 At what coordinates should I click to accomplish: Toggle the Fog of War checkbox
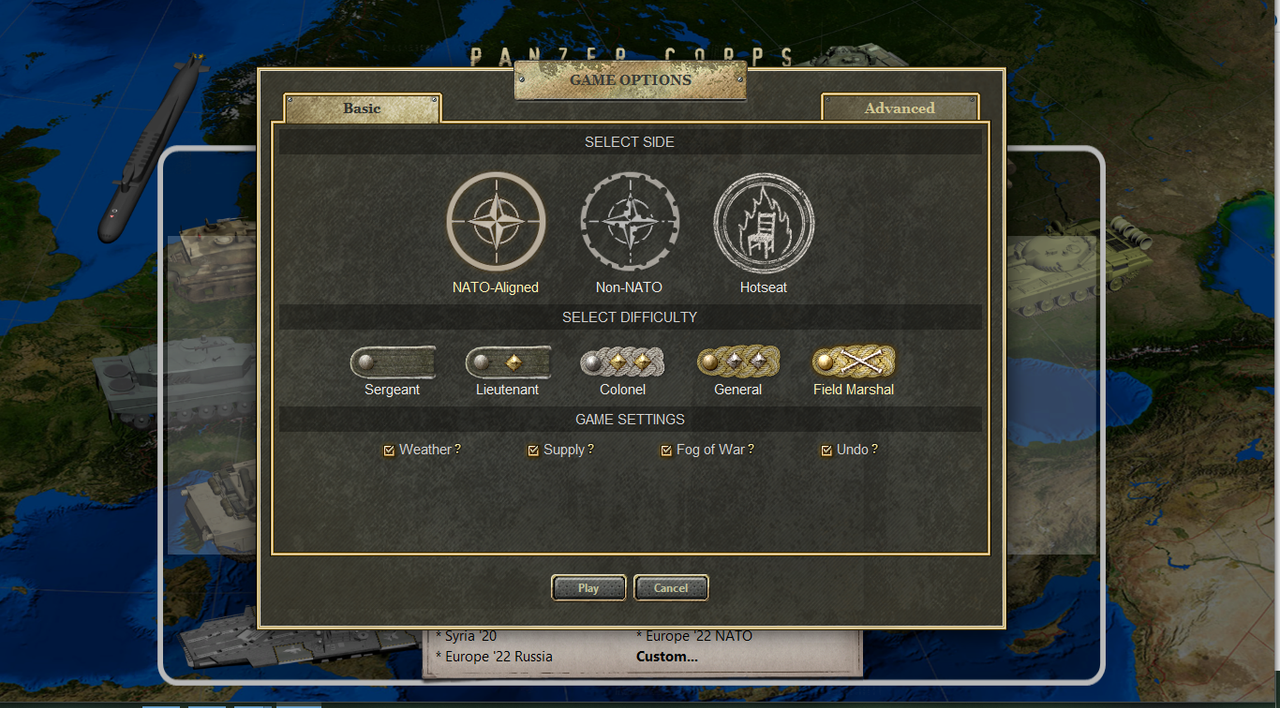click(667, 451)
